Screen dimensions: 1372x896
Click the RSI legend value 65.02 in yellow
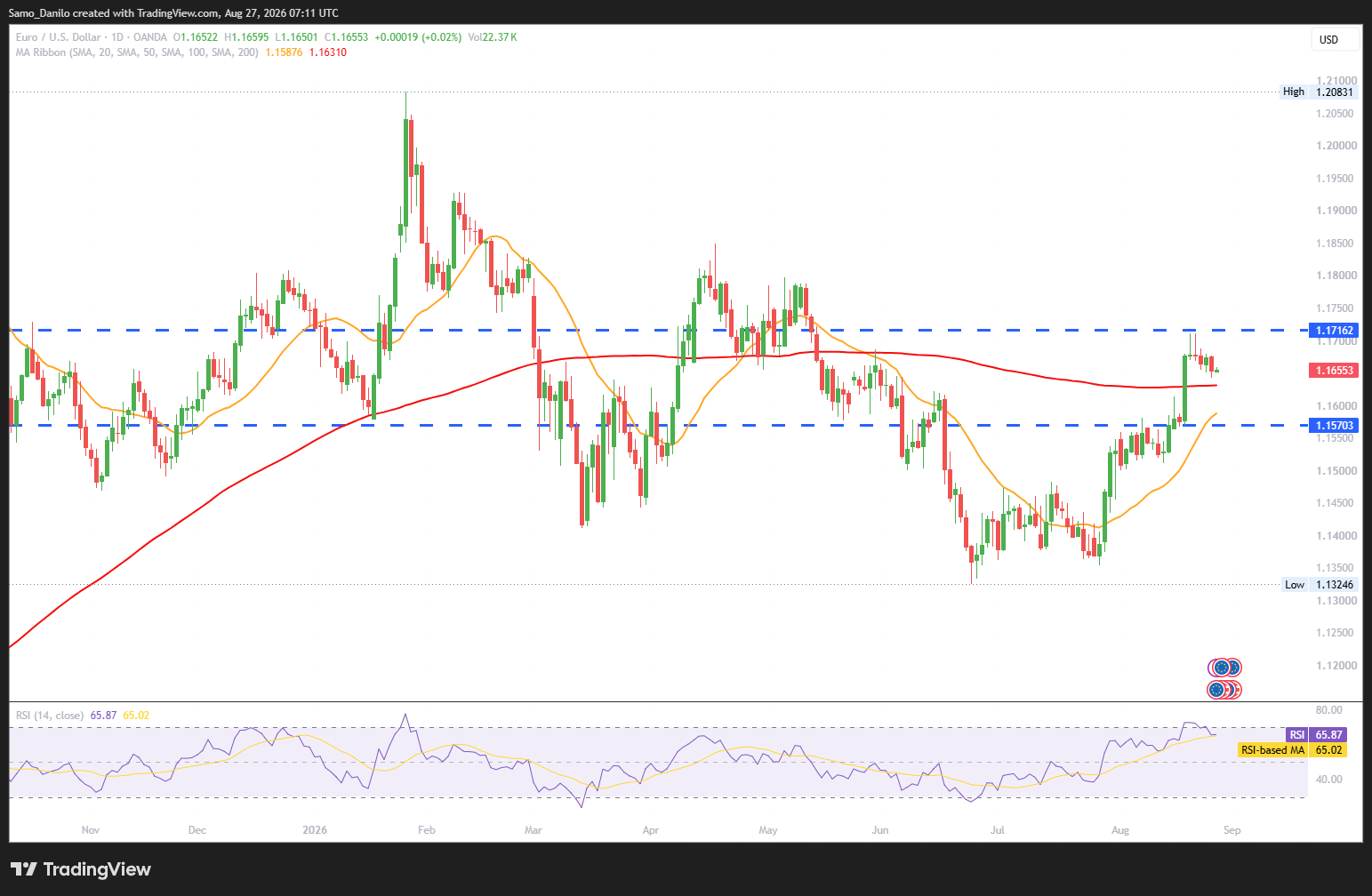point(136,716)
